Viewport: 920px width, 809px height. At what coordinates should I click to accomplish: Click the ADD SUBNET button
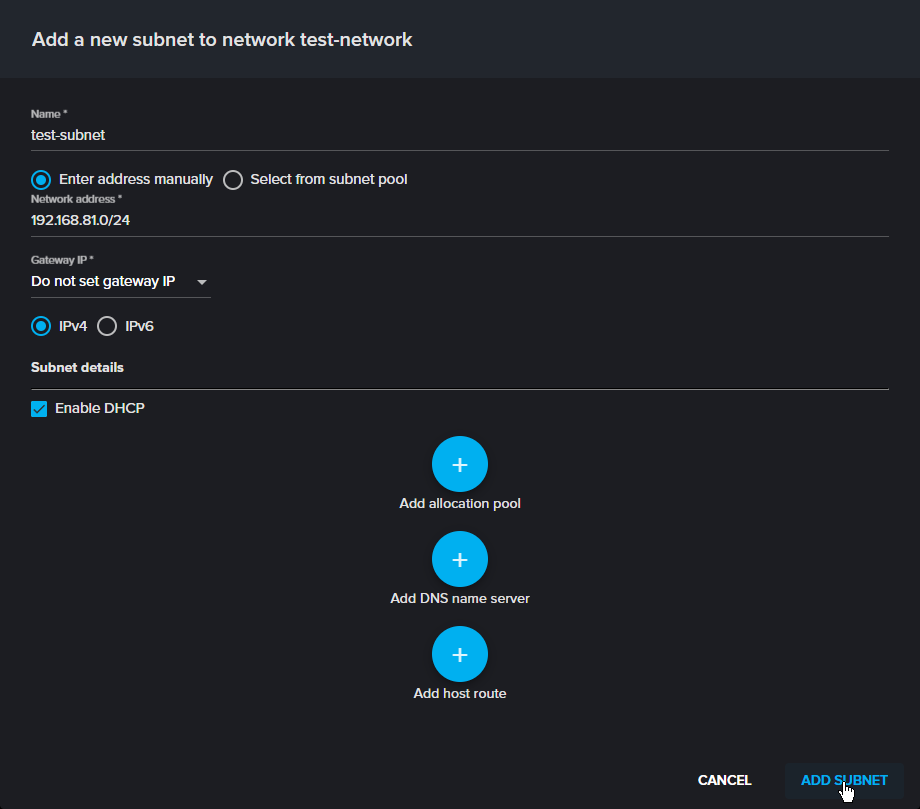point(844,780)
